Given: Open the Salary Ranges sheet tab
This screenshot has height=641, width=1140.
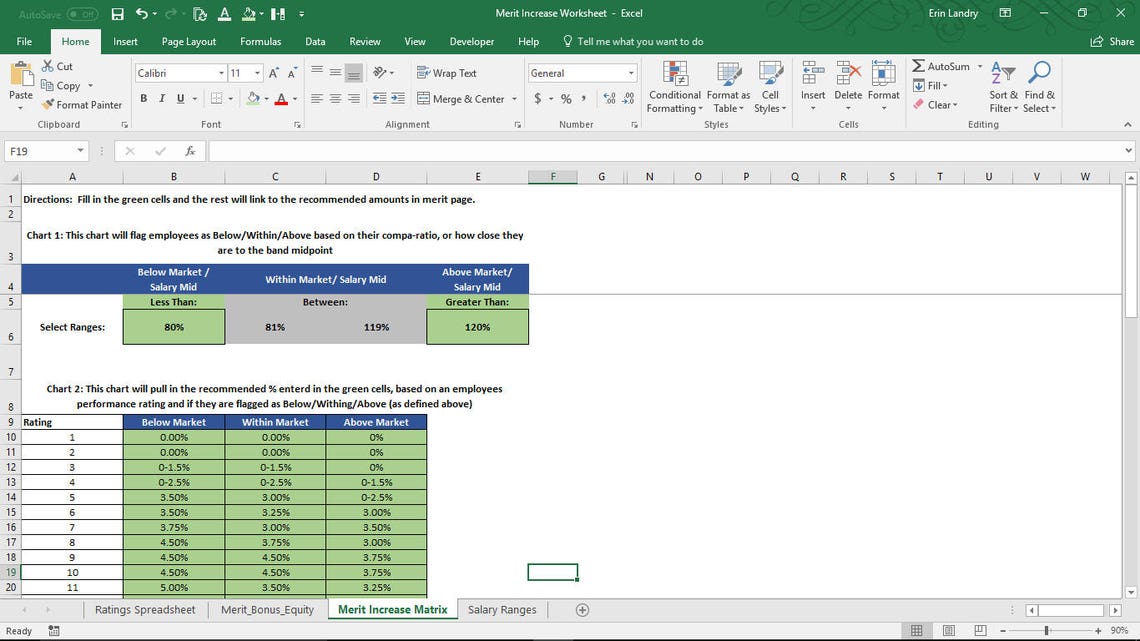Looking at the screenshot, I should (503, 610).
